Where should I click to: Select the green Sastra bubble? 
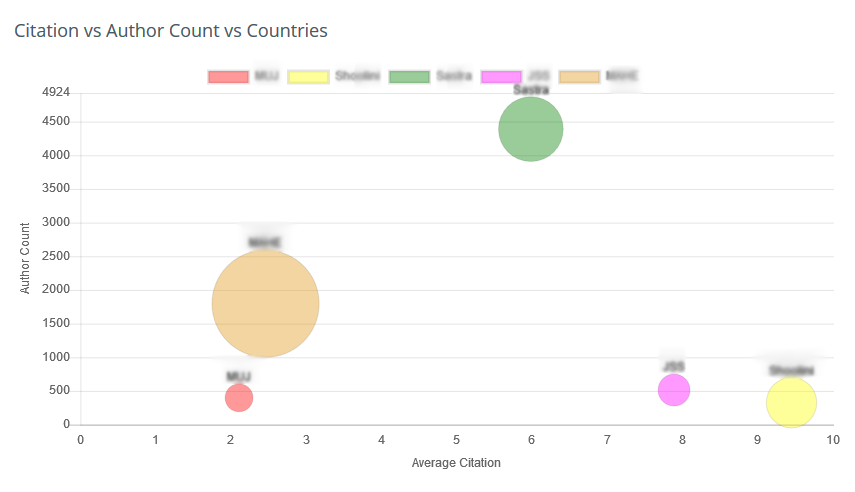pyautogui.click(x=531, y=129)
